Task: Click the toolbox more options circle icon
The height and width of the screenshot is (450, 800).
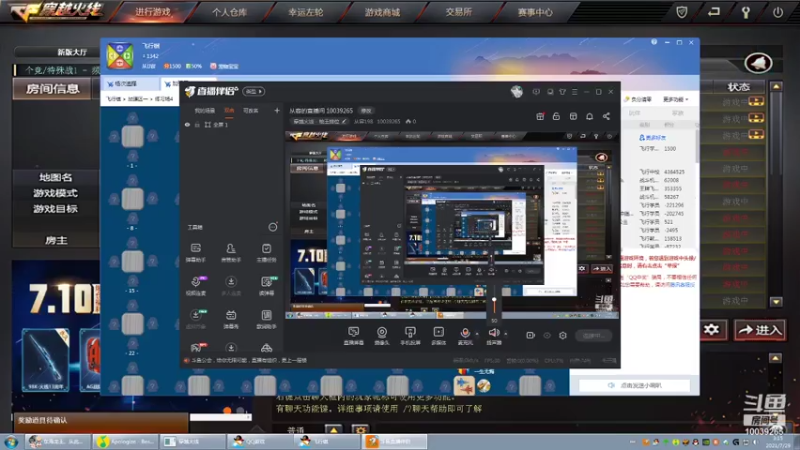Action: click(273, 227)
